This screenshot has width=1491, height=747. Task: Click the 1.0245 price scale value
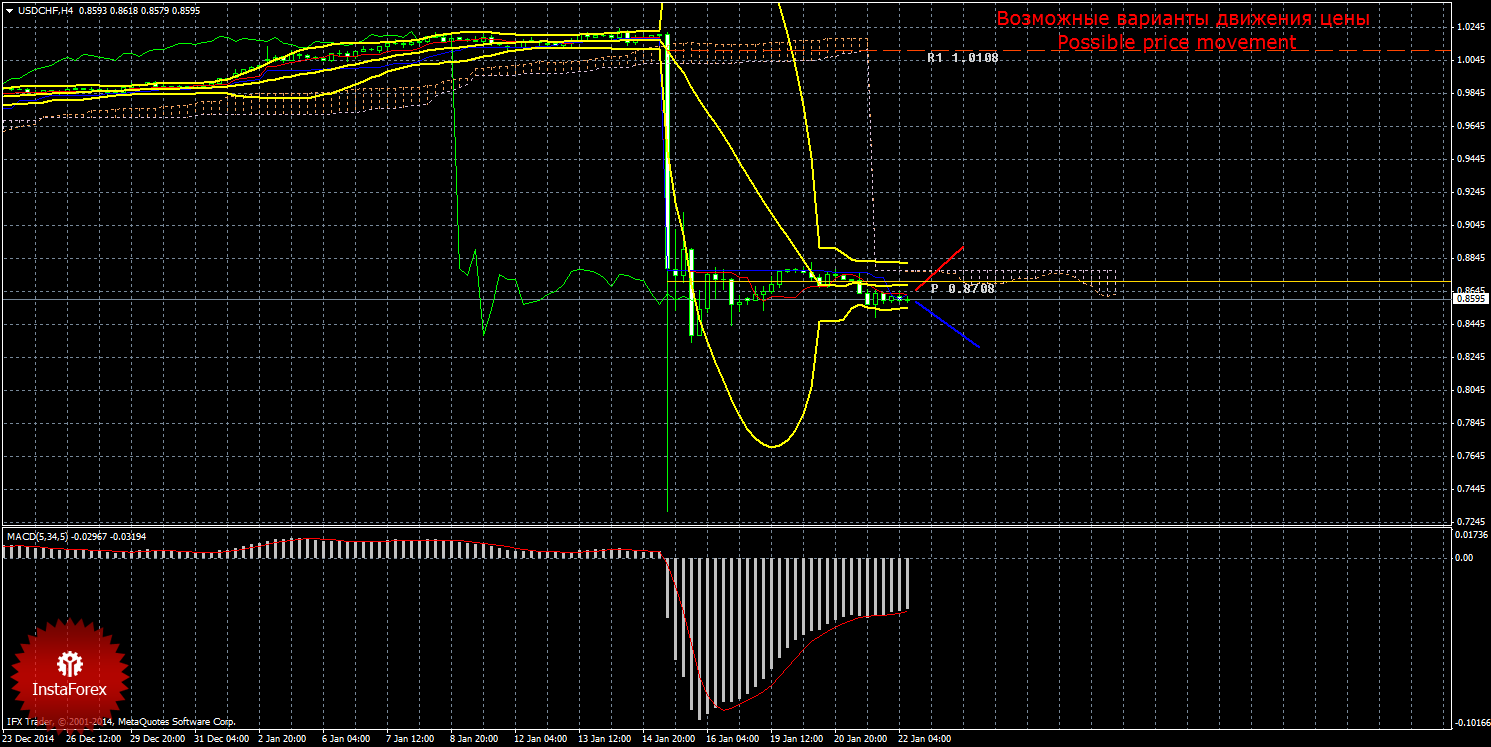point(1468,27)
